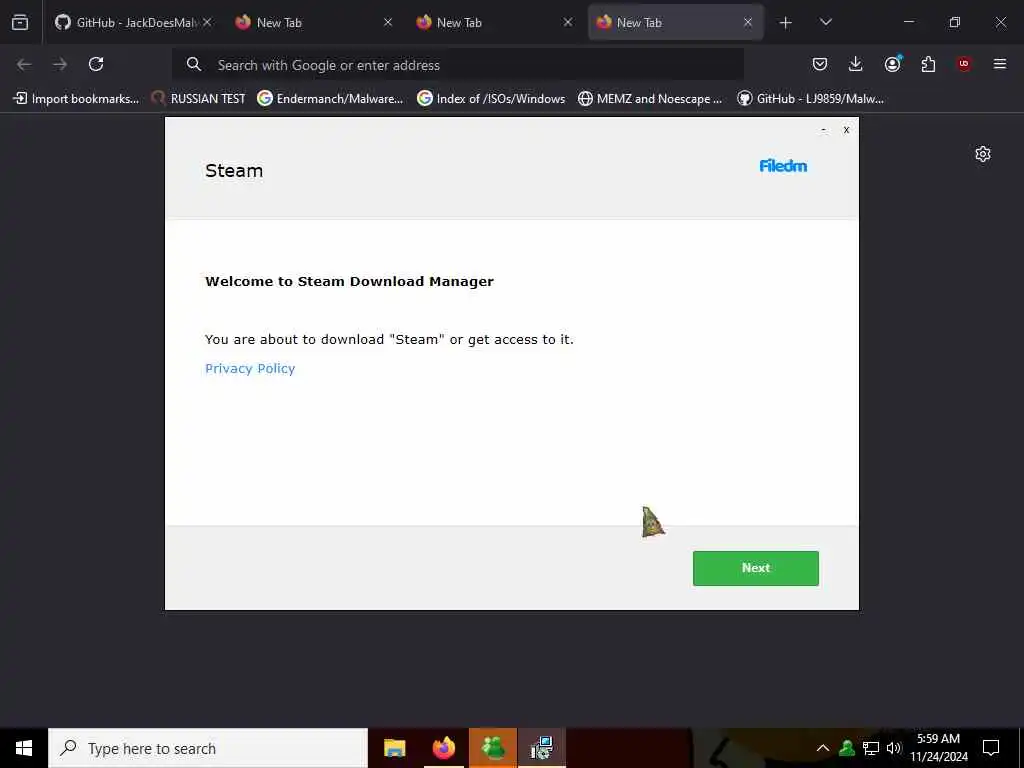
Task: Open the installer app icon on taskbar
Action: (x=542, y=748)
